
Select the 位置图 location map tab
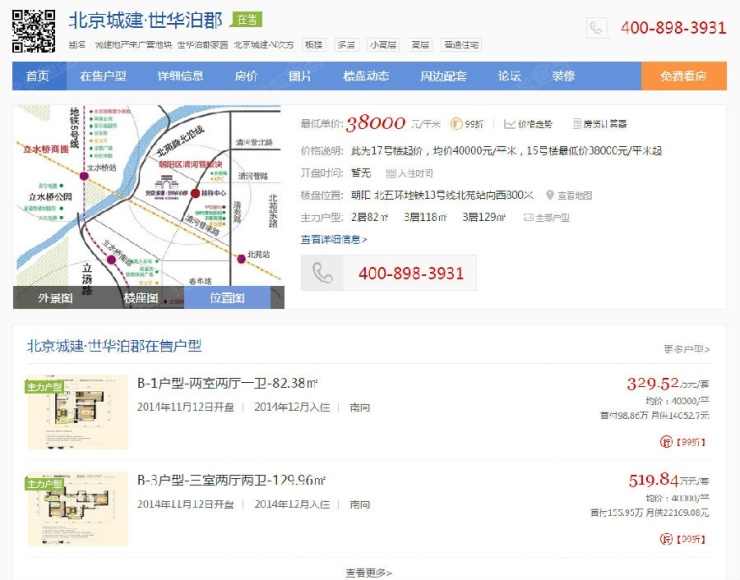click(x=227, y=298)
